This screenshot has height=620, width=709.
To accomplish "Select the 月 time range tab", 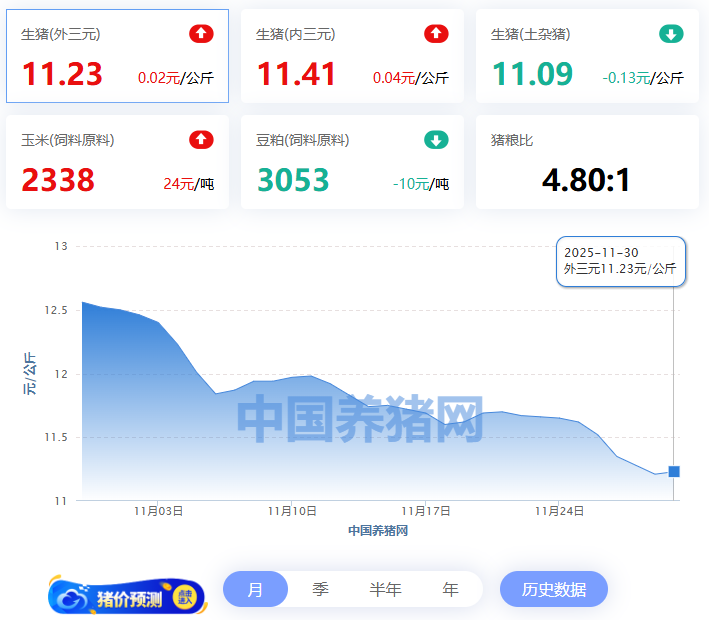I will (255, 590).
